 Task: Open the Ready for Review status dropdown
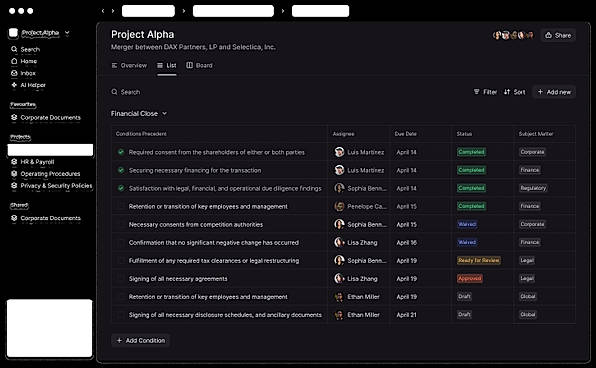tap(479, 260)
